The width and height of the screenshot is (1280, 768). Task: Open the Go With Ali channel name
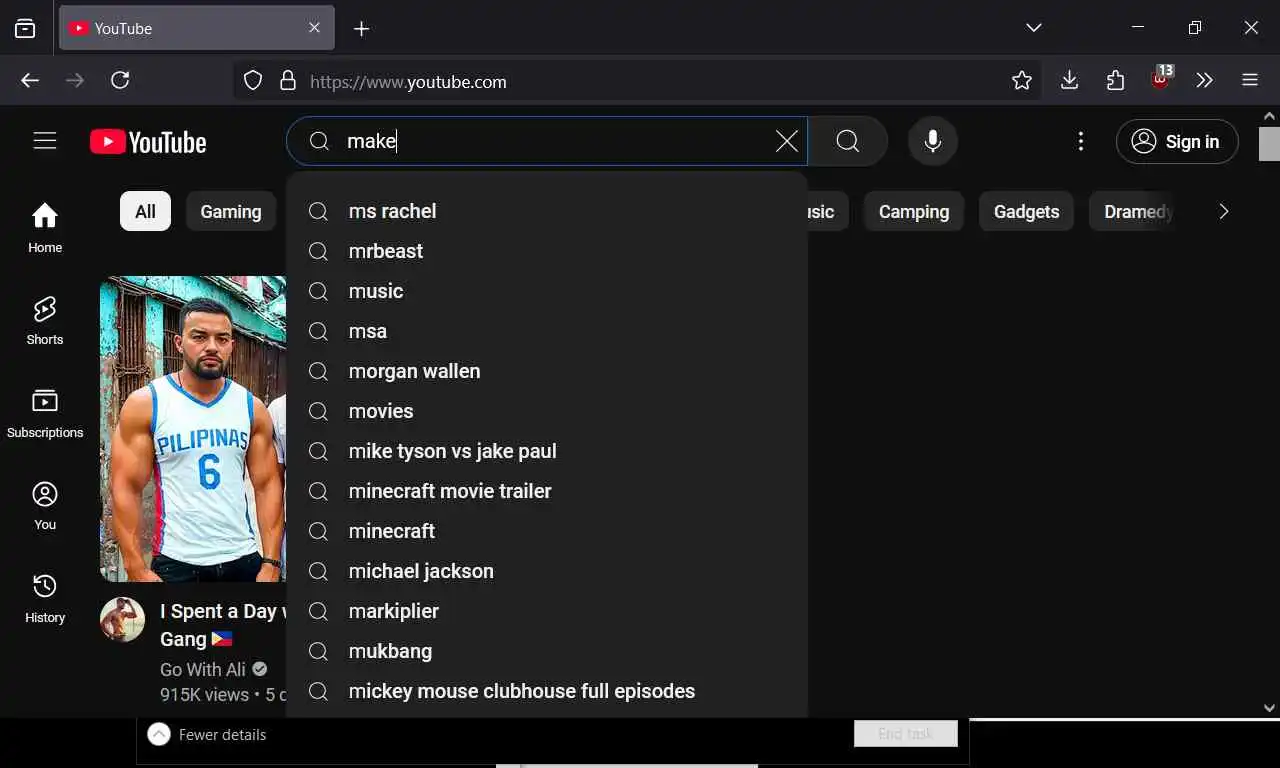coord(203,669)
